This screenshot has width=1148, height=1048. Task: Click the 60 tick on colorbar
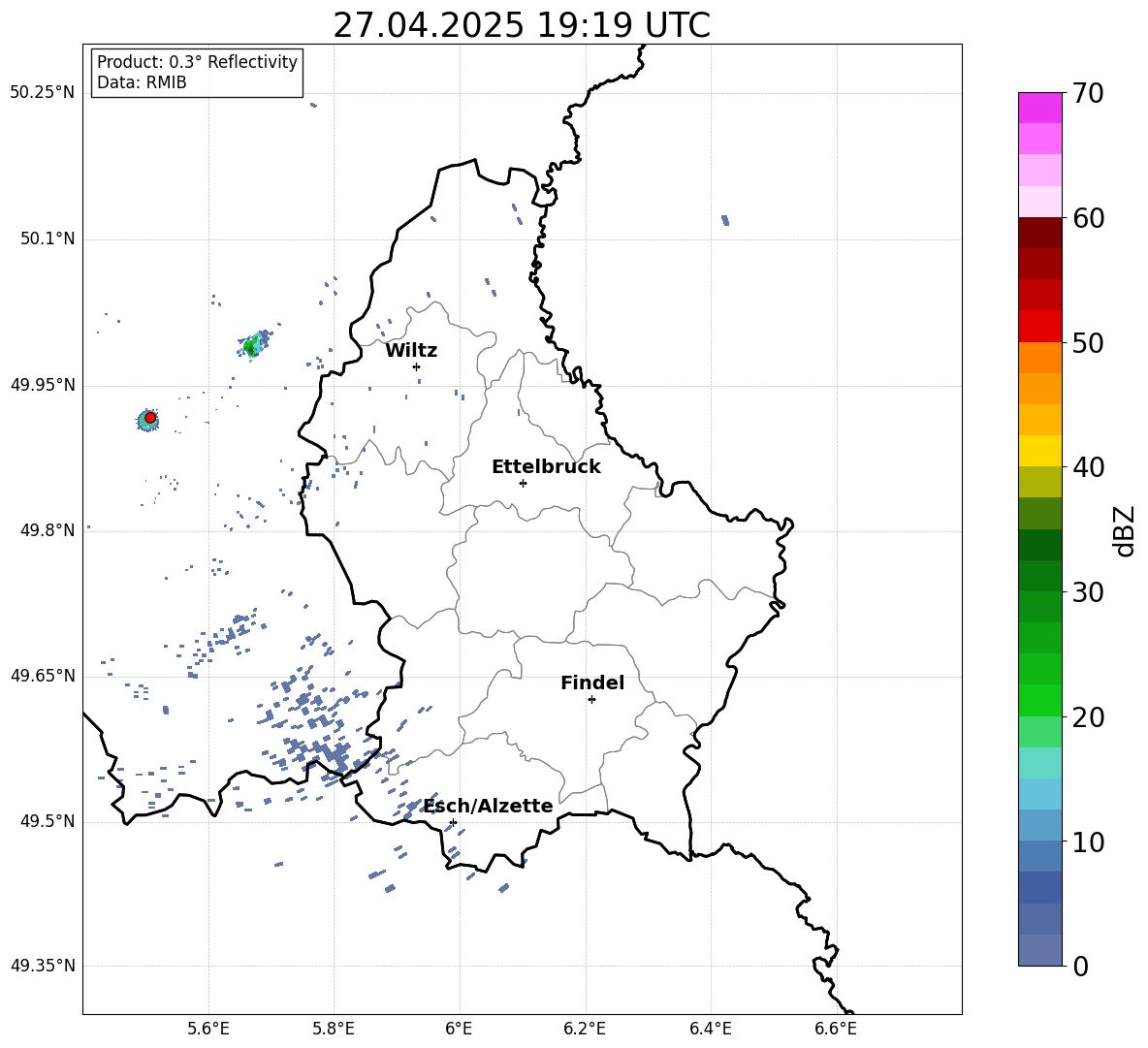click(x=1088, y=218)
